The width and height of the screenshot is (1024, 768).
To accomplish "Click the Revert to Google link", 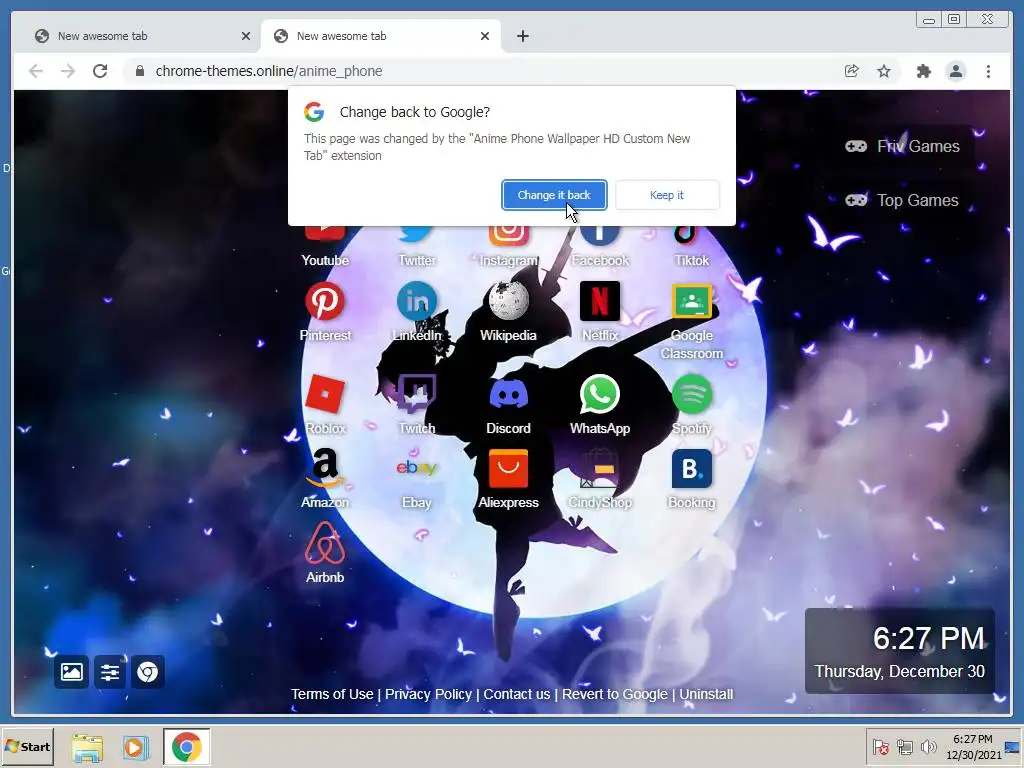I will click(615, 694).
